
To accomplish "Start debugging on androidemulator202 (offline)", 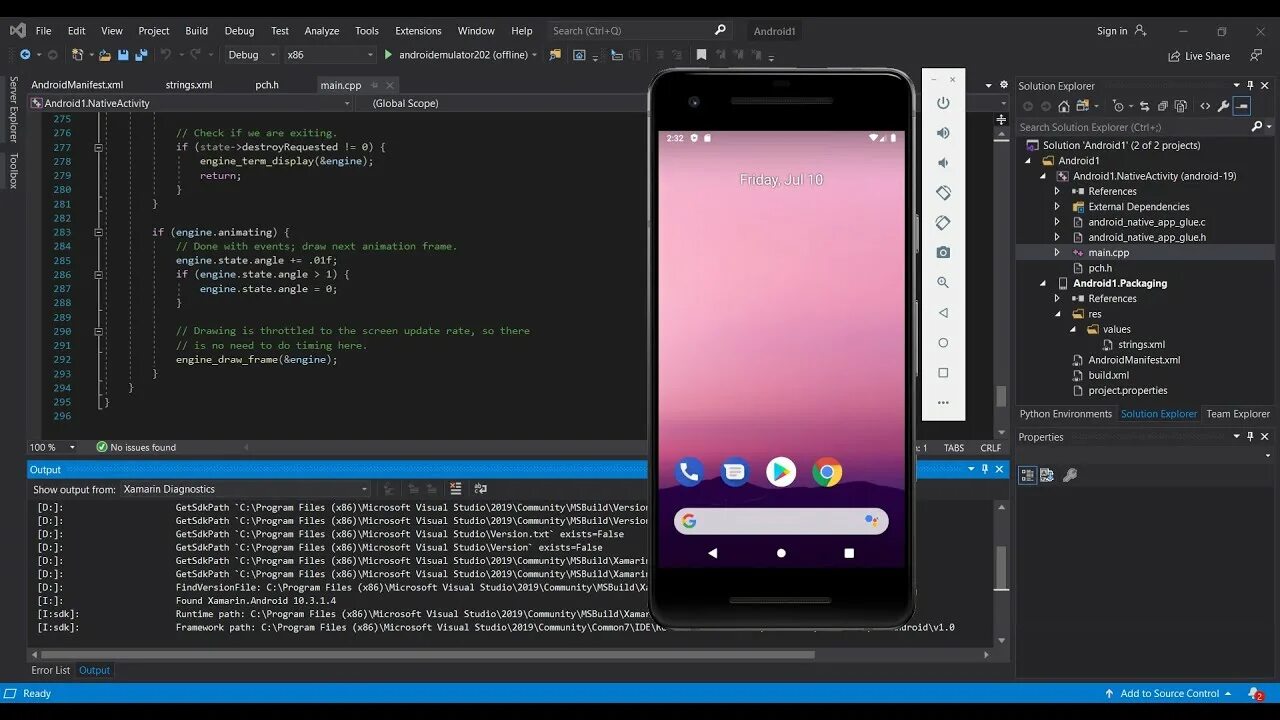I will [456, 55].
